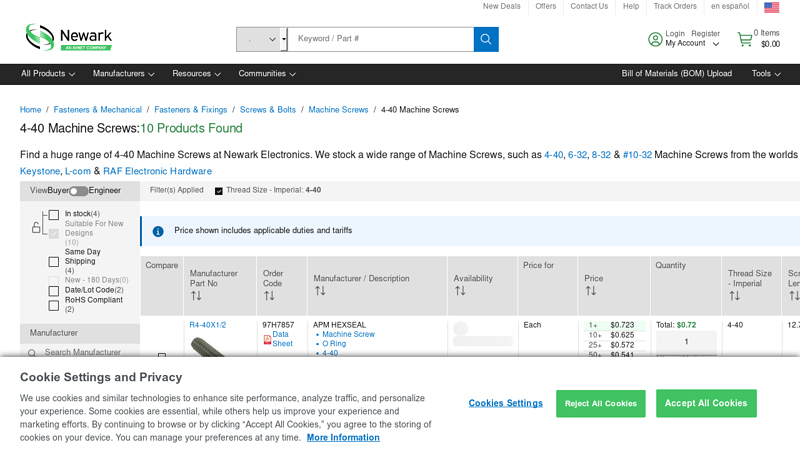This screenshot has width=800, height=450.
Task: Toggle Buyer/Engineer view switch
Action: coord(79,191)
